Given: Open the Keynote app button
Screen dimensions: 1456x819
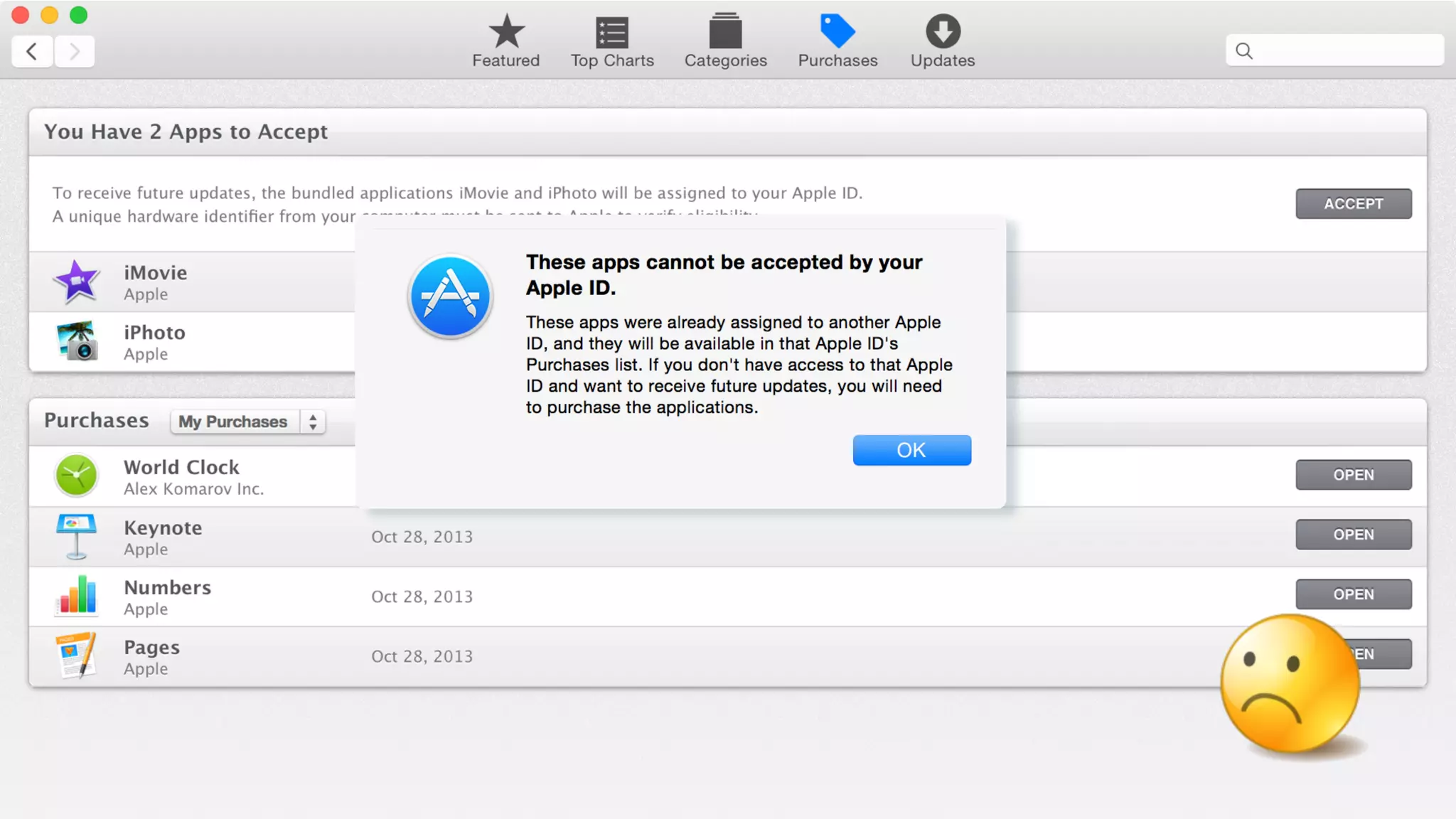Looking at the screenshot, I should [x=1353, y=535].
